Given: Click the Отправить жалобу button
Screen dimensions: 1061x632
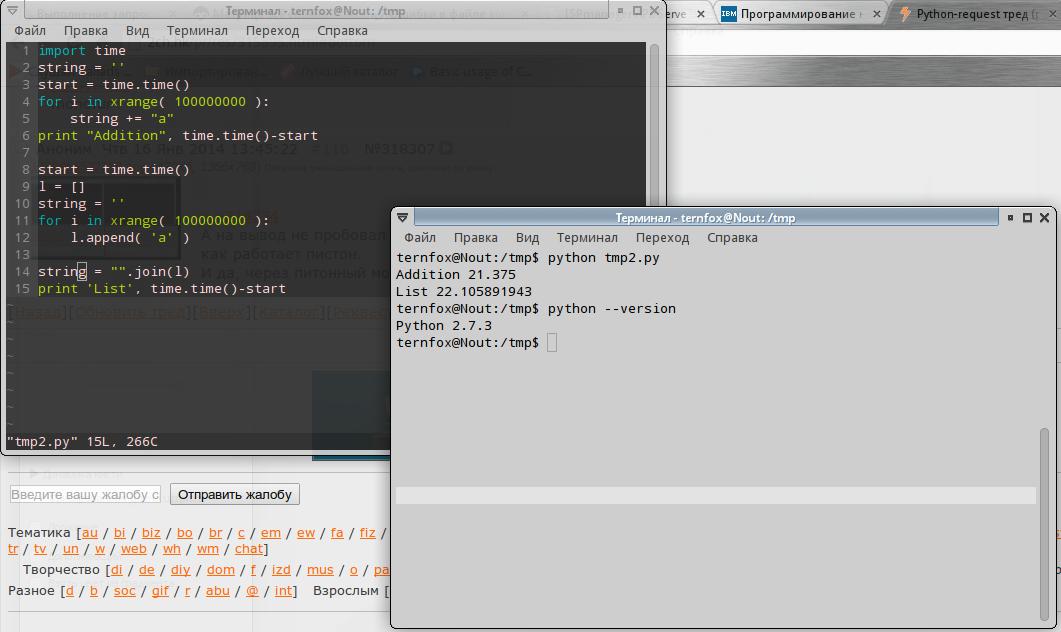Looking at the screenshot, I should click(x=235, y=495).
